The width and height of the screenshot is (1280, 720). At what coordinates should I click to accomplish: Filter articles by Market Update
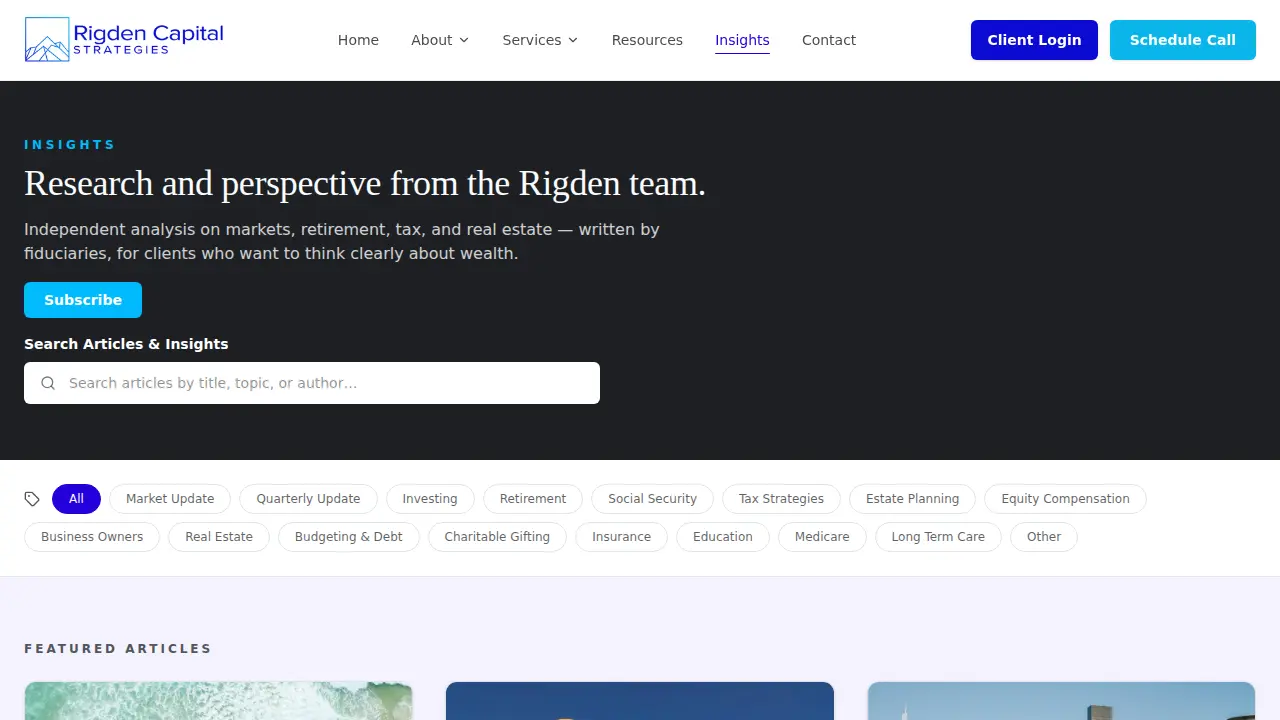170,499
